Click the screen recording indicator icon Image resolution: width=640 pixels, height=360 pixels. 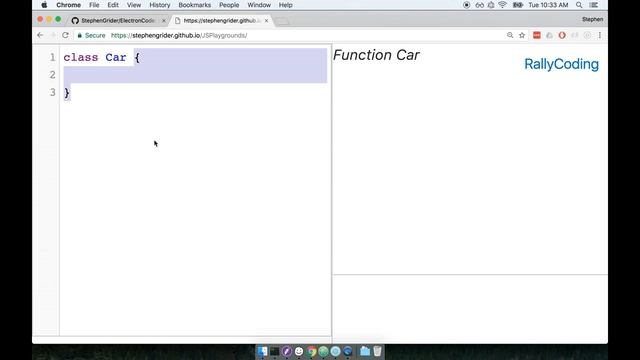click(x=467, y=5)
